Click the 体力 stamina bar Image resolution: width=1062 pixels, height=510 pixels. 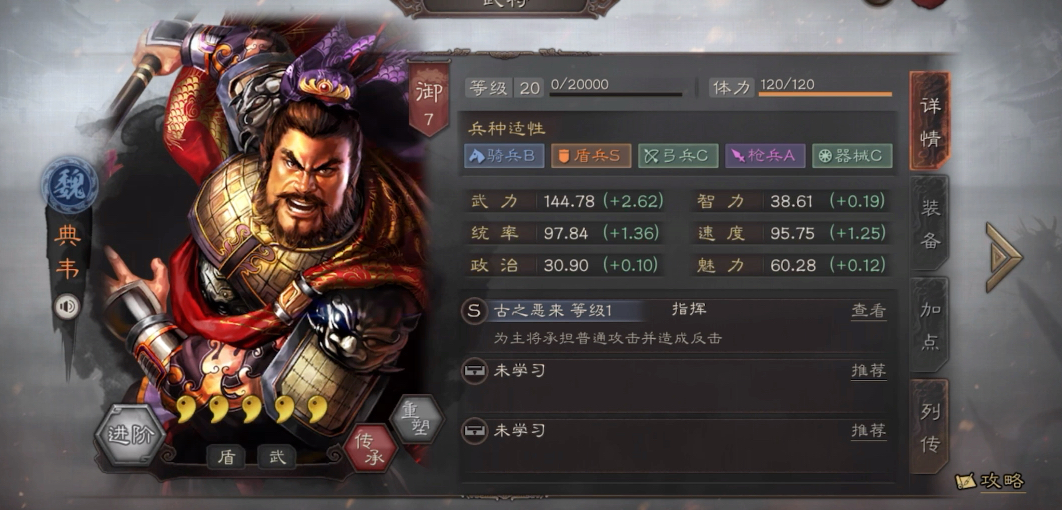tap(825, 94)
